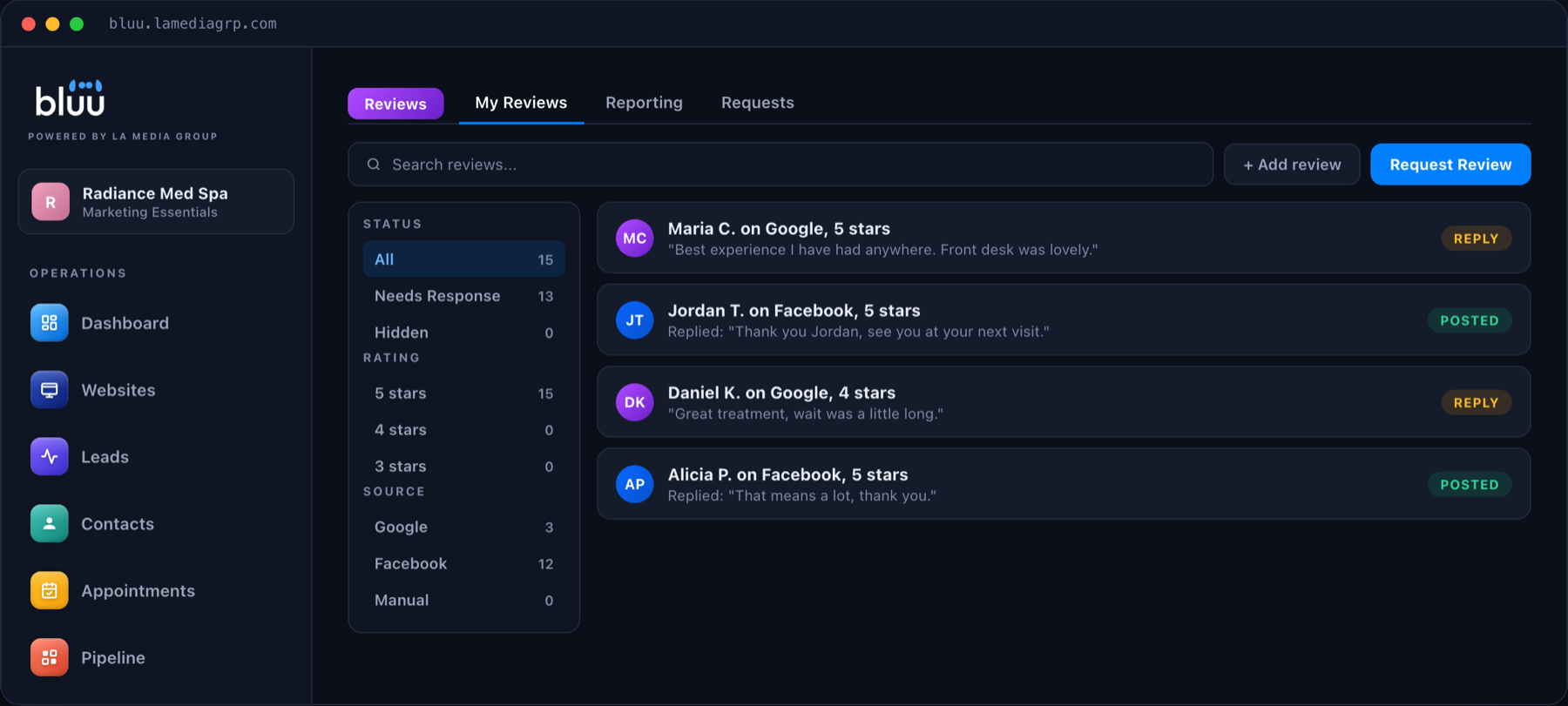Go to Pipeline in sidebar
This screenshot has height=706, width=1568.
113,658
